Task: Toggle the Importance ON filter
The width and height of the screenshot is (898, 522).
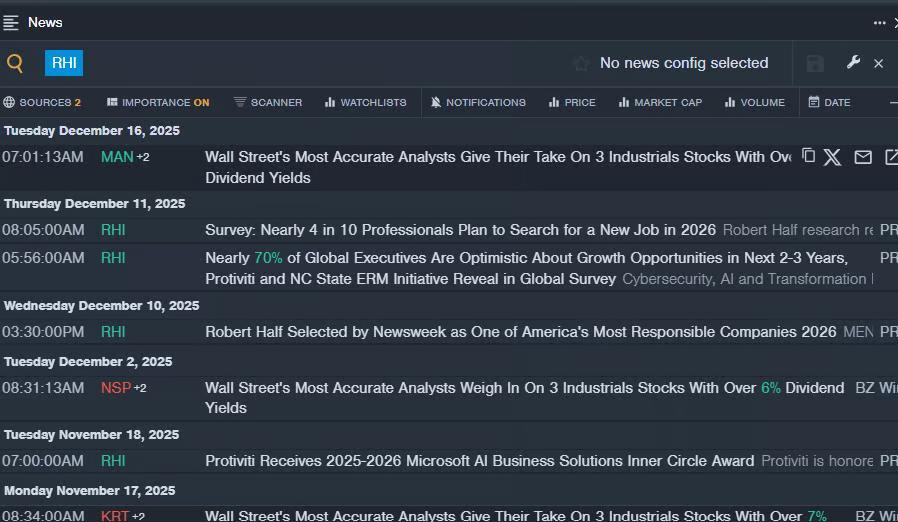Action: click(158, 102)
